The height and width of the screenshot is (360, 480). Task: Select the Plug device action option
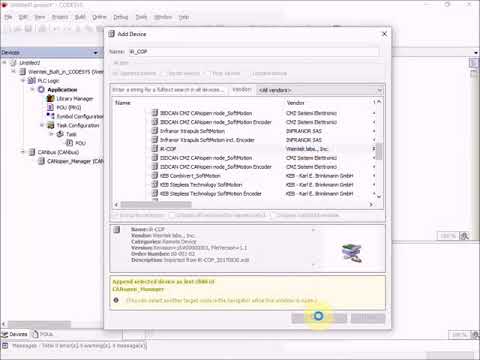[x=224, y=73]
